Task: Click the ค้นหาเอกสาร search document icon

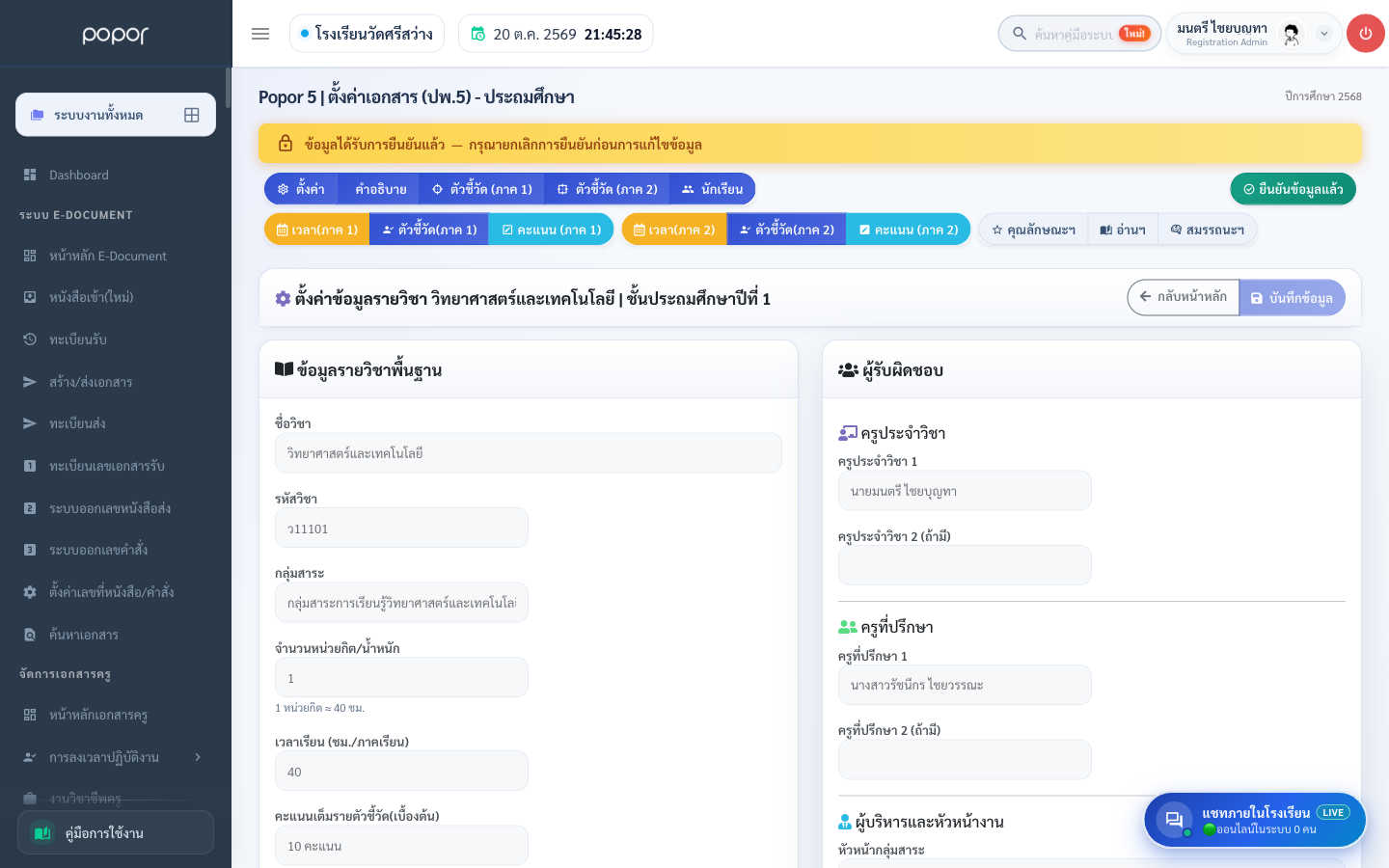Action: tap(30, 635)
